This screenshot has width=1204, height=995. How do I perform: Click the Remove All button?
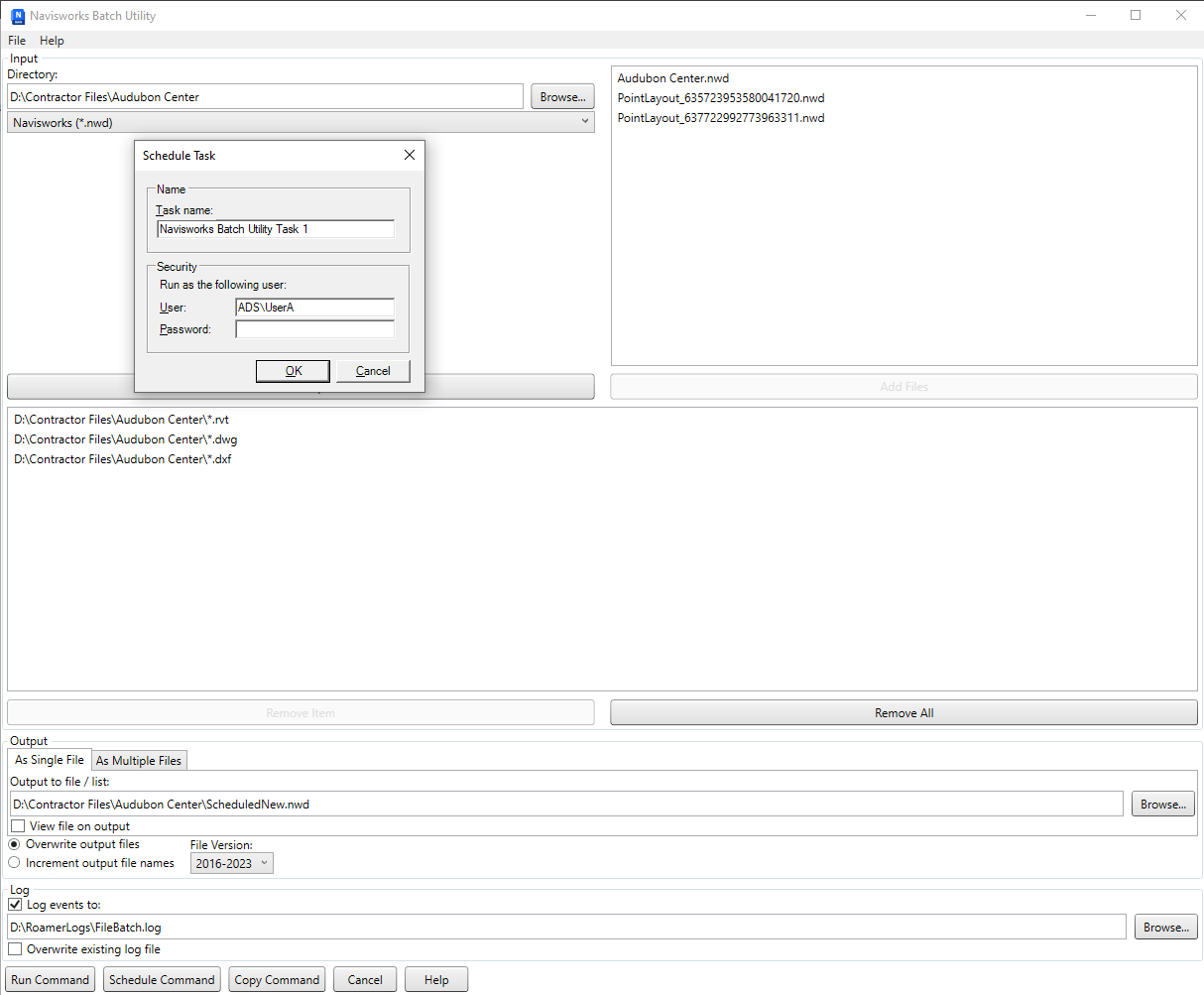point(903,712)
